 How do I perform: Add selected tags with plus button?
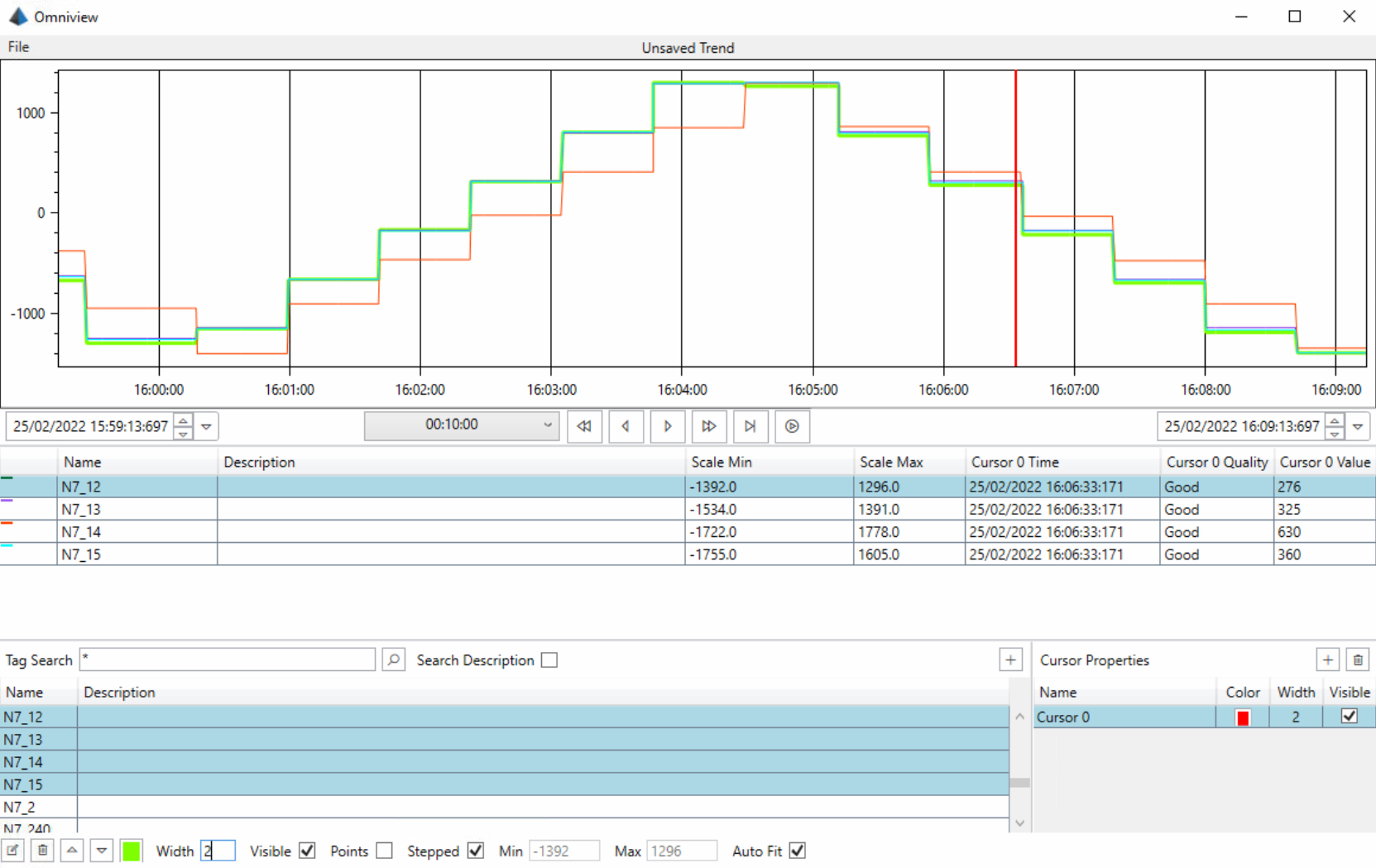(x=1010, y=659)
